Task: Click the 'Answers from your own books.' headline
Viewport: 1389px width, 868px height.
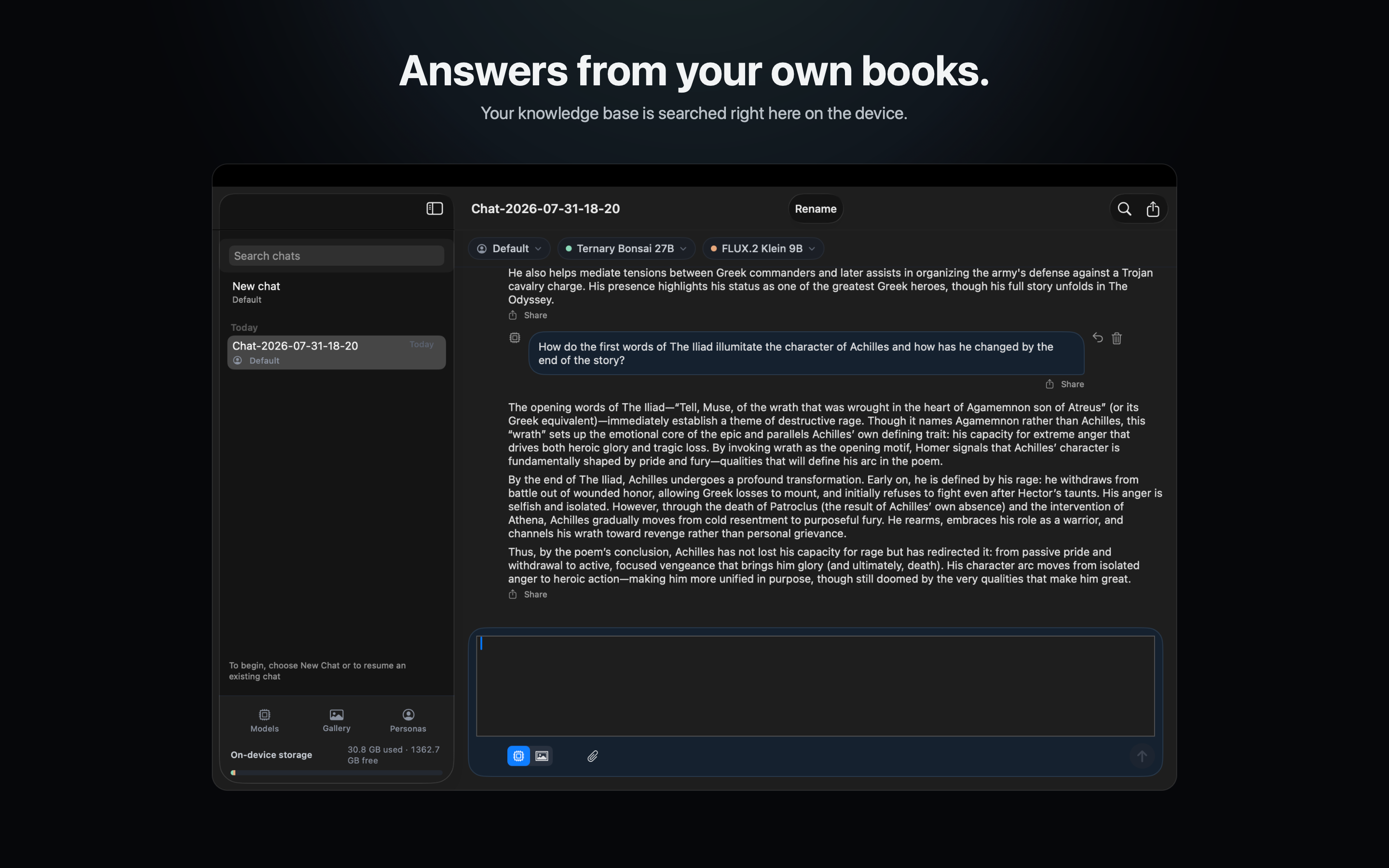Action: tap(694, 71)
